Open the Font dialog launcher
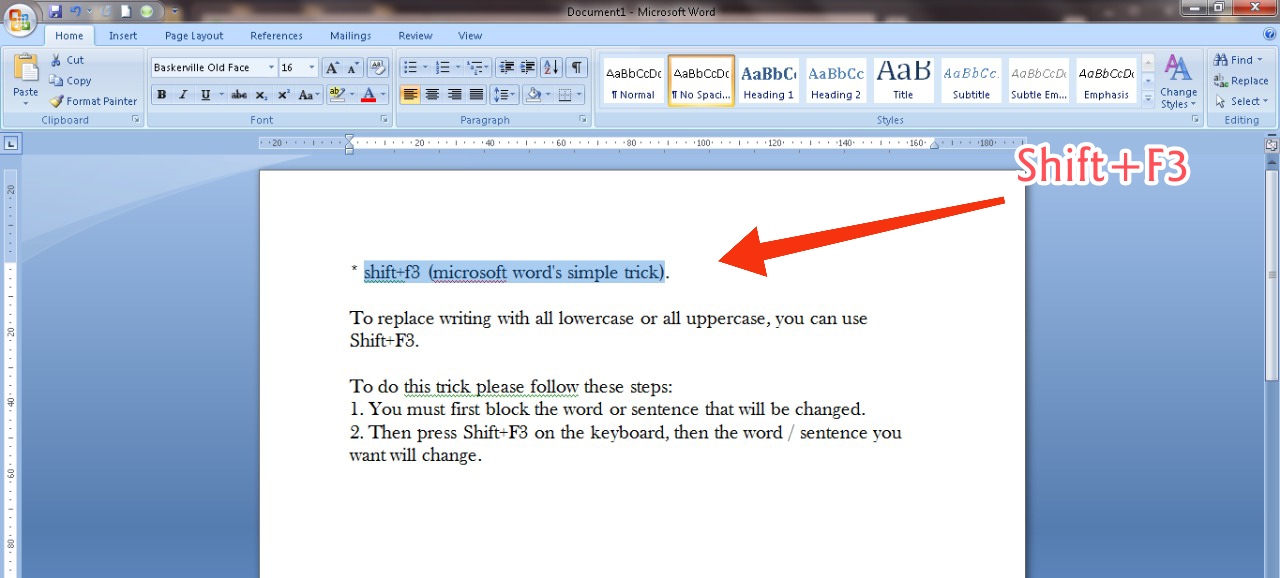 tap(385, 120)
